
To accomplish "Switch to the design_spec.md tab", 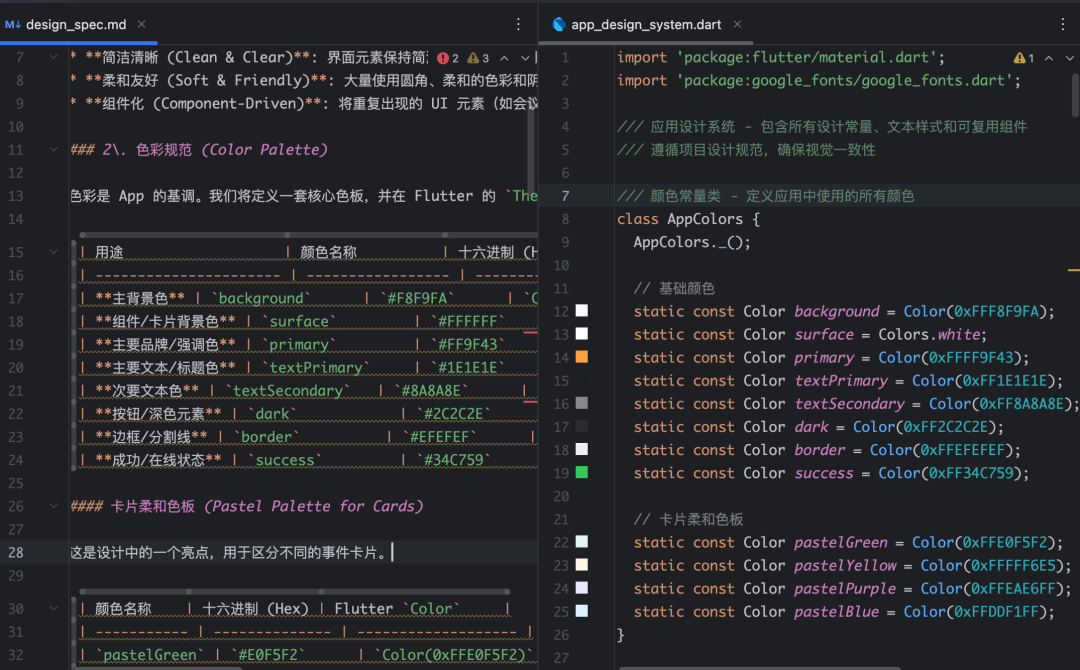I will (x=76, y=25).
